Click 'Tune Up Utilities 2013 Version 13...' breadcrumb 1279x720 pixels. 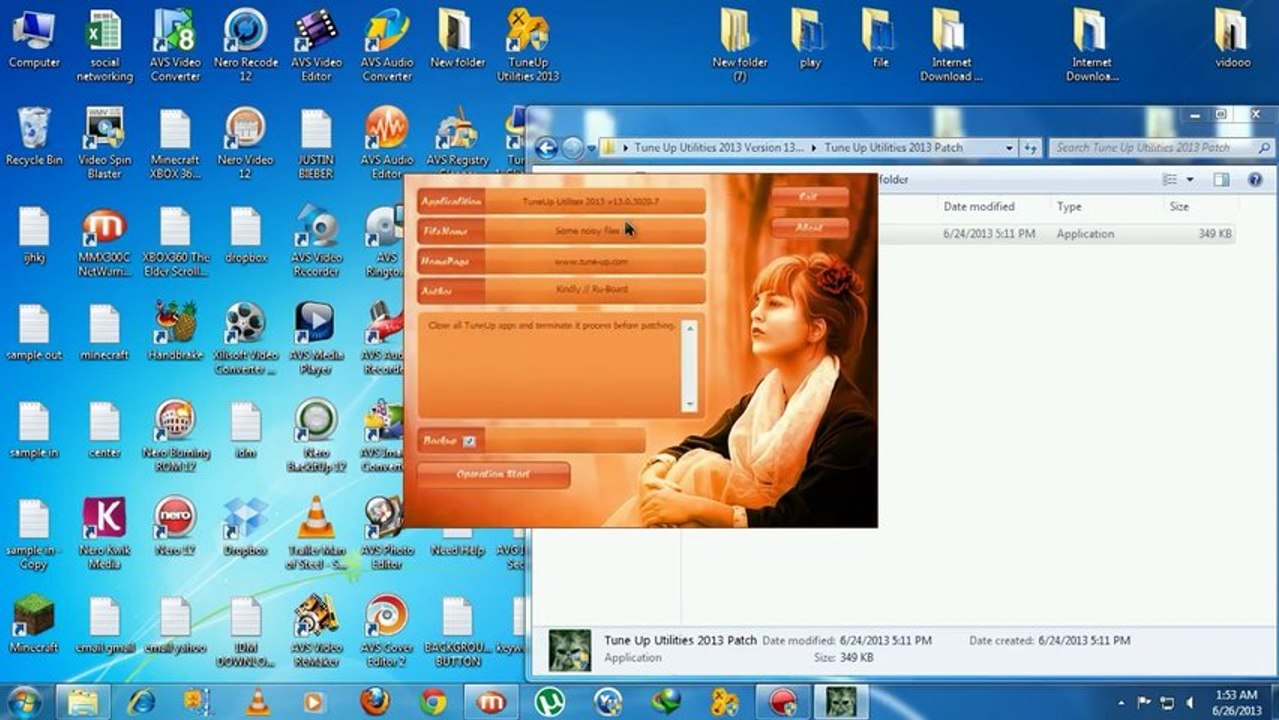pyautogui.click(x=719, y=148)
